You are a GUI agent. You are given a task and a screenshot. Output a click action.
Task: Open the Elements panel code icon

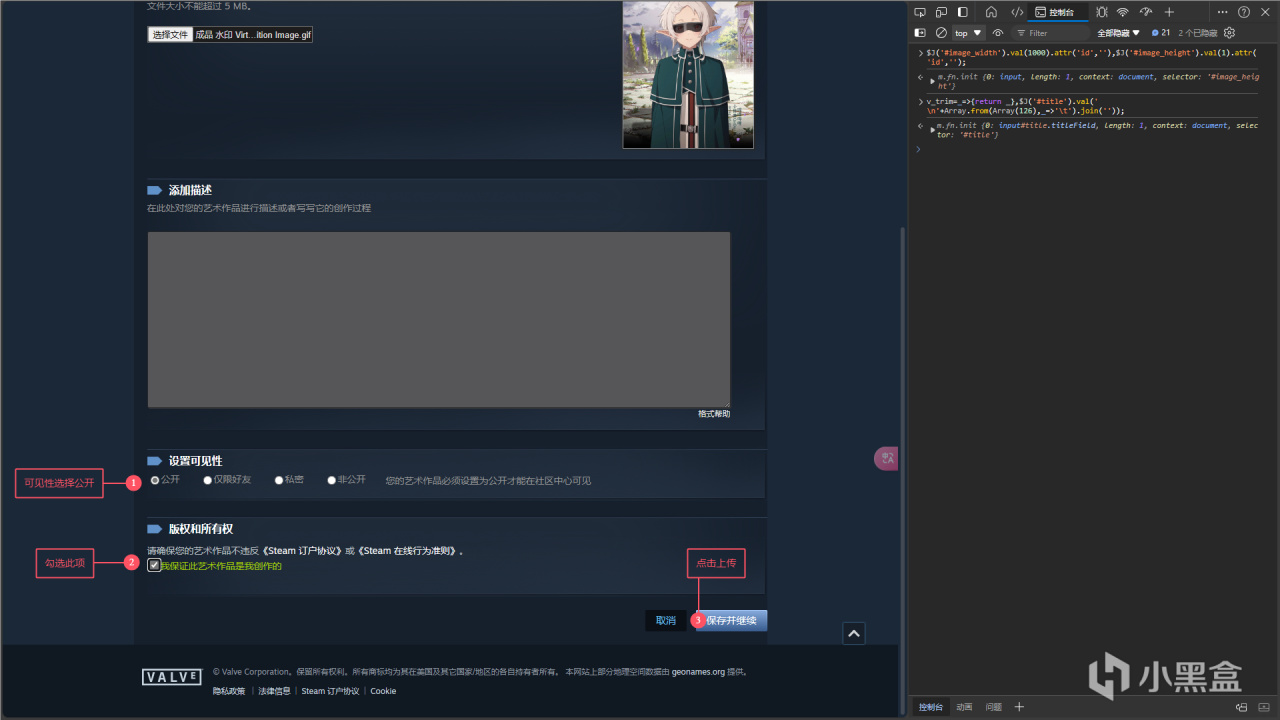click(1017, 12)
